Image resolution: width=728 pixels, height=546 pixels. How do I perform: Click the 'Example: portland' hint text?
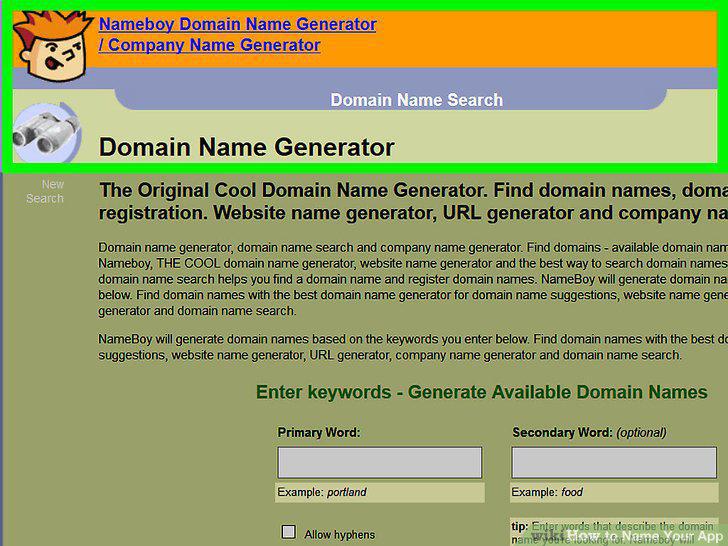322,492
